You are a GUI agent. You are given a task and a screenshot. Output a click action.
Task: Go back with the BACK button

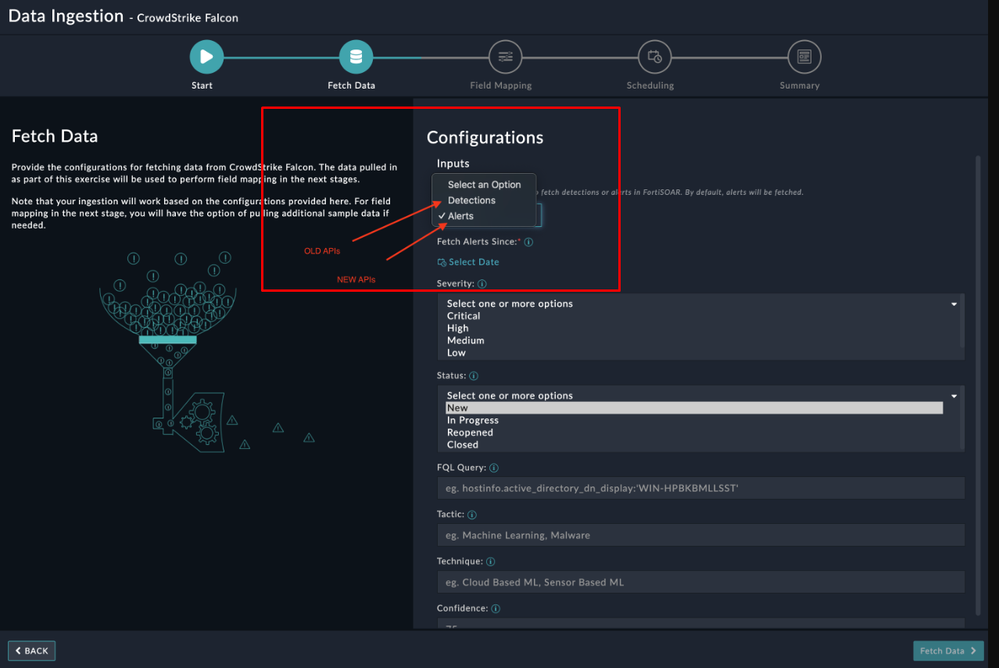32,651
